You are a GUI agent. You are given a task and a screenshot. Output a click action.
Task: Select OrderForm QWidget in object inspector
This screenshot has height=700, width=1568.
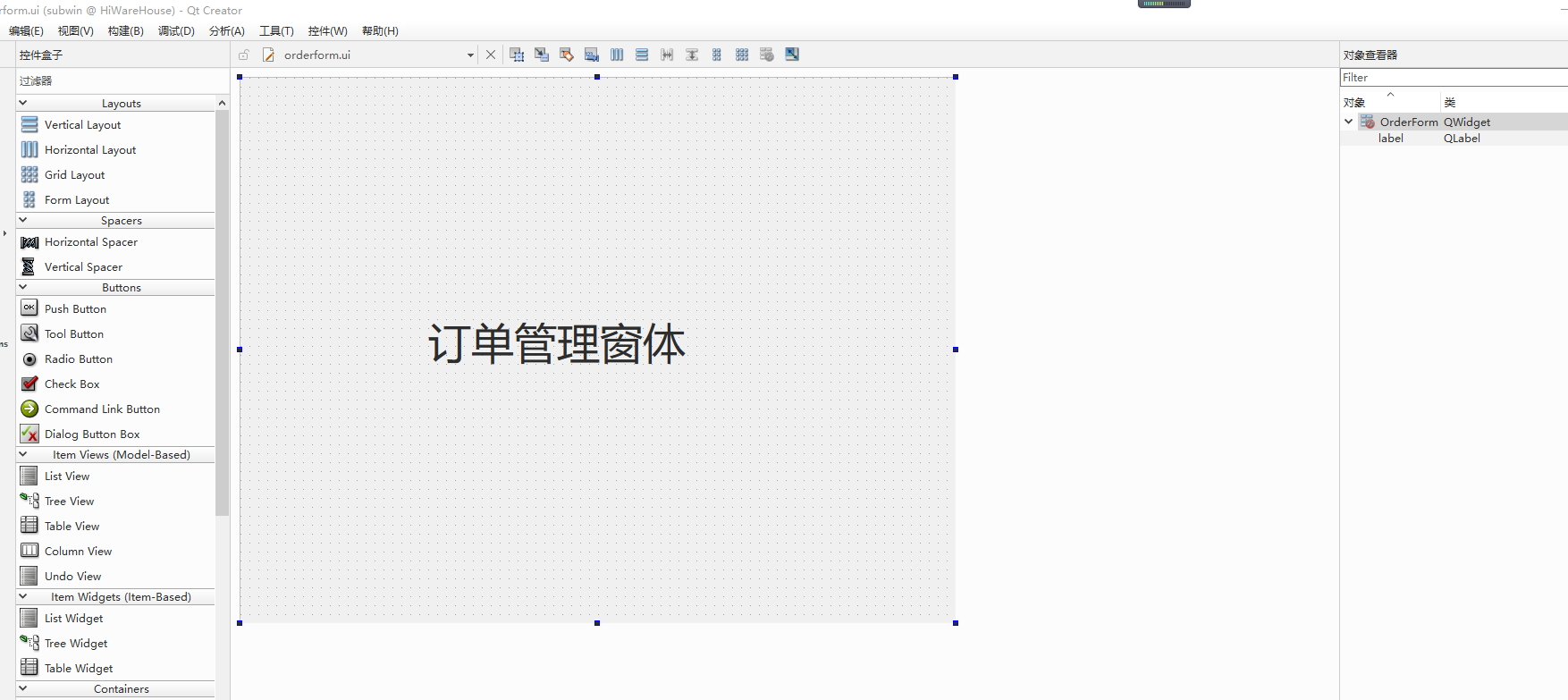tap(1454, 122)
